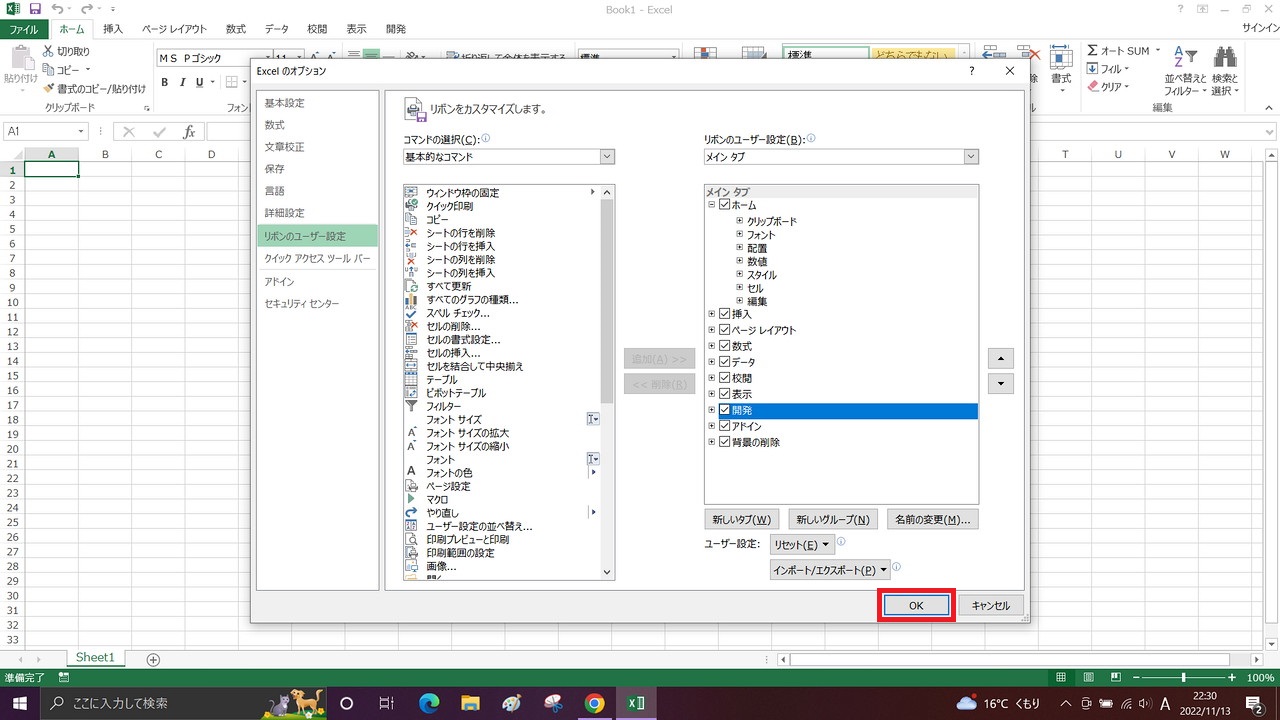Viewport: 1280px width, 720px height.
Task: Select the やり直し command icon
Action: [410, 512]
